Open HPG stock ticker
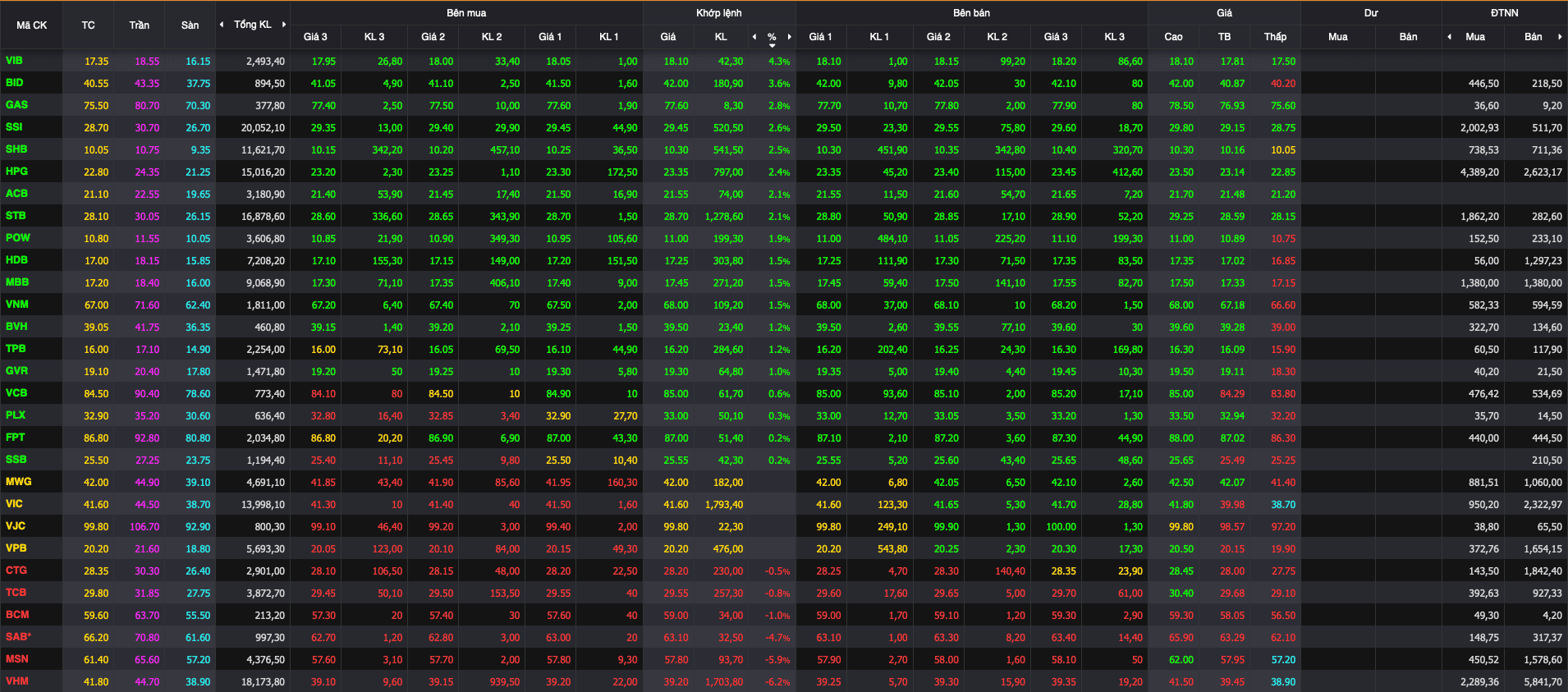 tap(16, 172)
